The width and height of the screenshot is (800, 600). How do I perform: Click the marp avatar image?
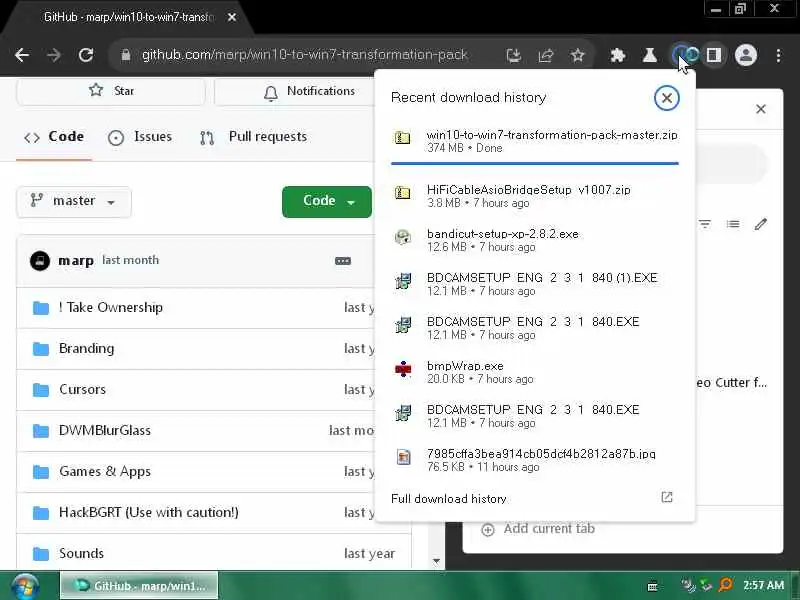pyautogui.click(x=40, y=261)
